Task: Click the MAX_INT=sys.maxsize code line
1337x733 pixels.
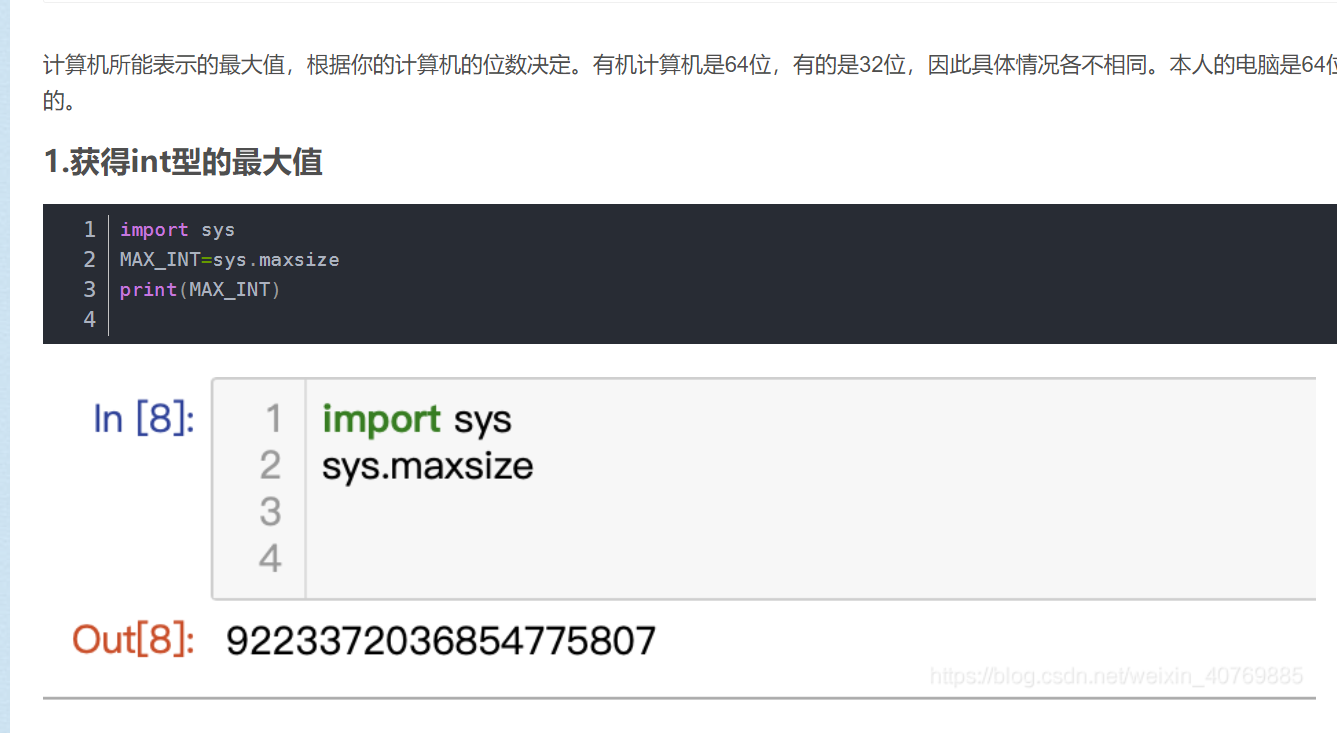Action: 229,260
